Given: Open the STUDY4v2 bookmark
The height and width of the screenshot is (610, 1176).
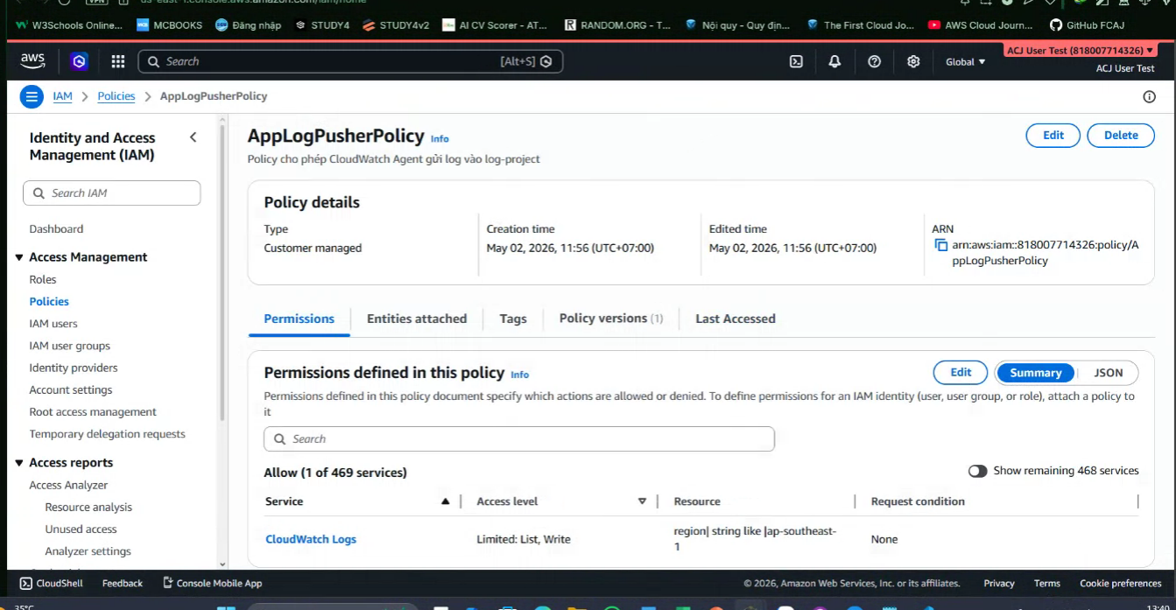Looking at the screenshot, I should tap(396, 25).
